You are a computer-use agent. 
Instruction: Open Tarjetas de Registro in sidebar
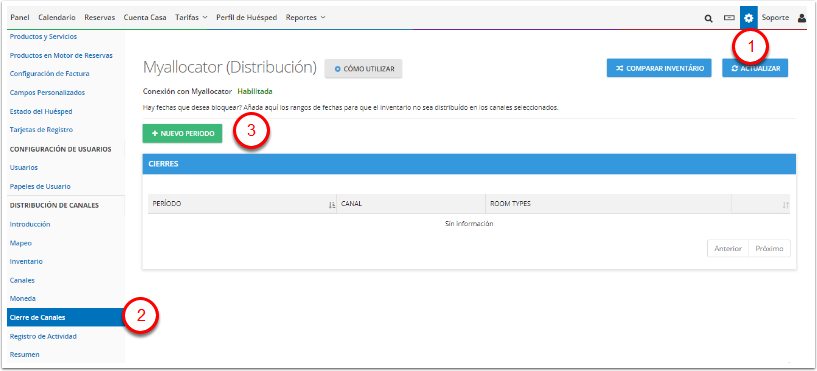coord(41,130)
